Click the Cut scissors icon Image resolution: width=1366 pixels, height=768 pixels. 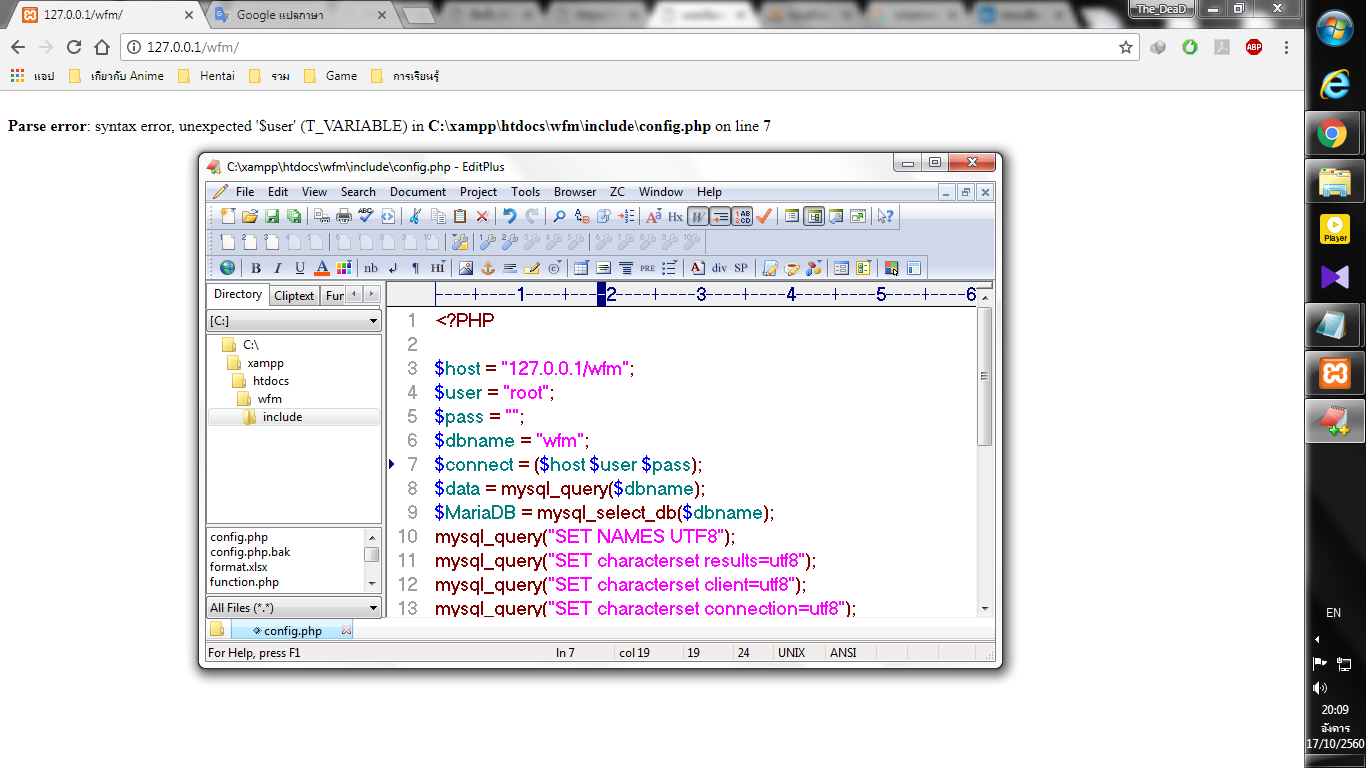pyautogui.click(x=415, y=216)
